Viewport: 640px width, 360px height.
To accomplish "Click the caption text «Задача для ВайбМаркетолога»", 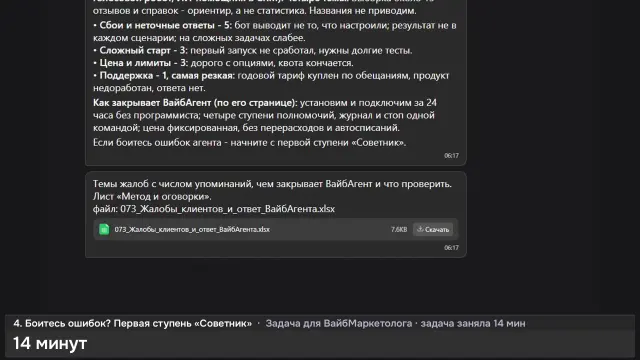I will click(339, 324).
